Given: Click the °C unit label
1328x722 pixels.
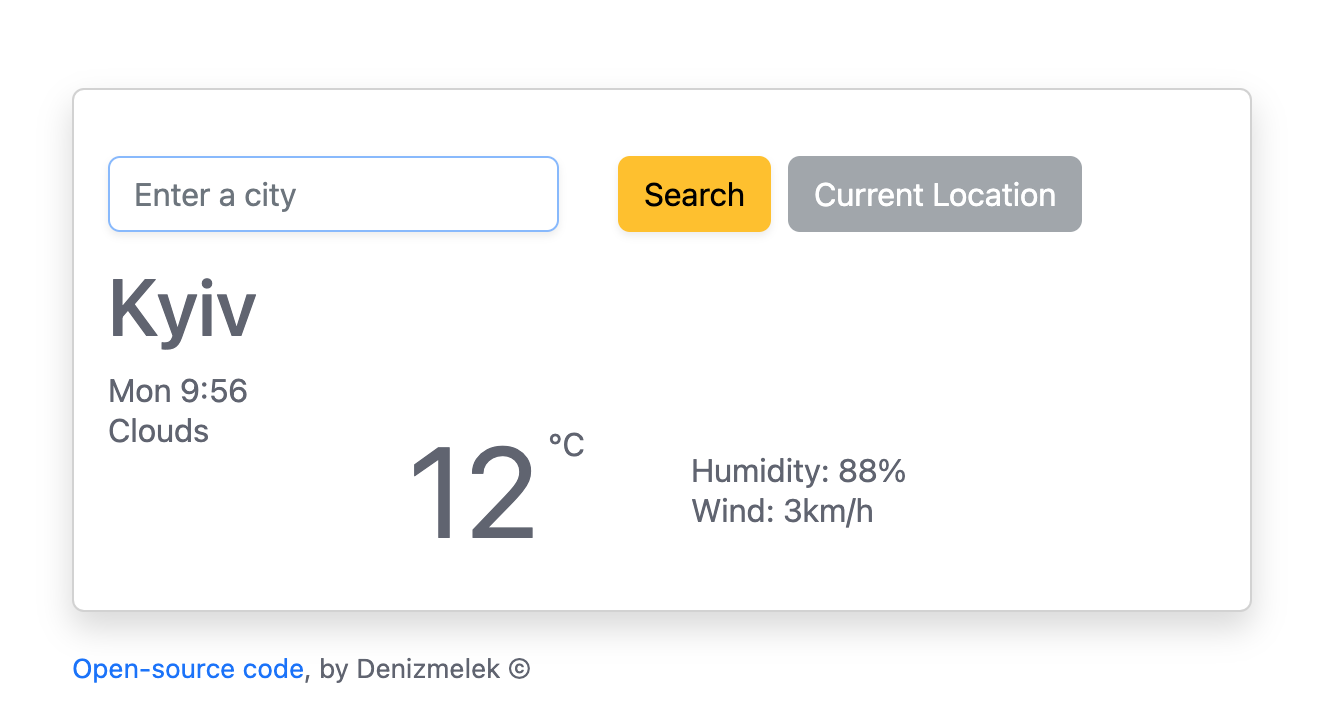Looking at the screenshot, I should 565,445.
